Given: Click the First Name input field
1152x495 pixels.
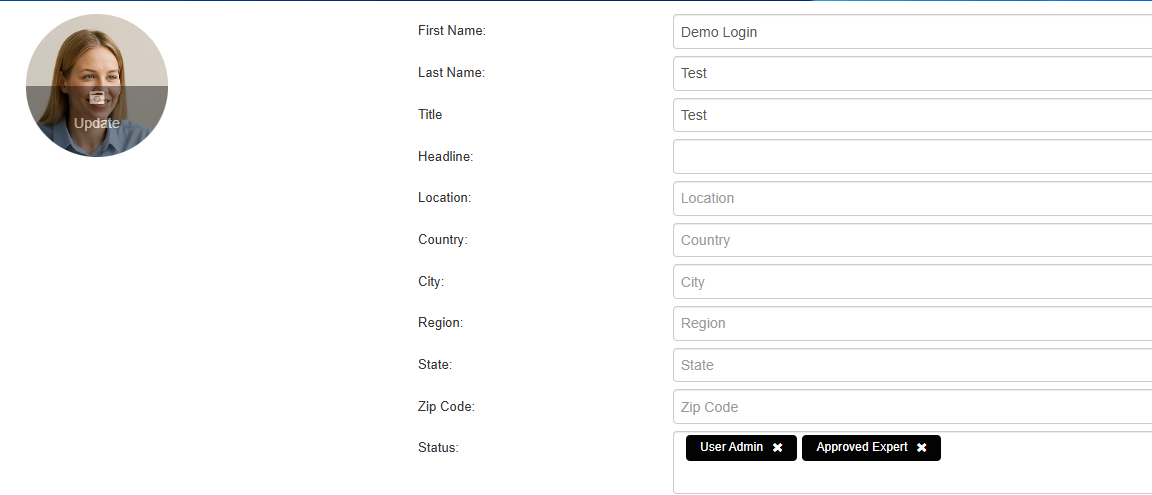Looking at the screenshot, I should (912, 32).
